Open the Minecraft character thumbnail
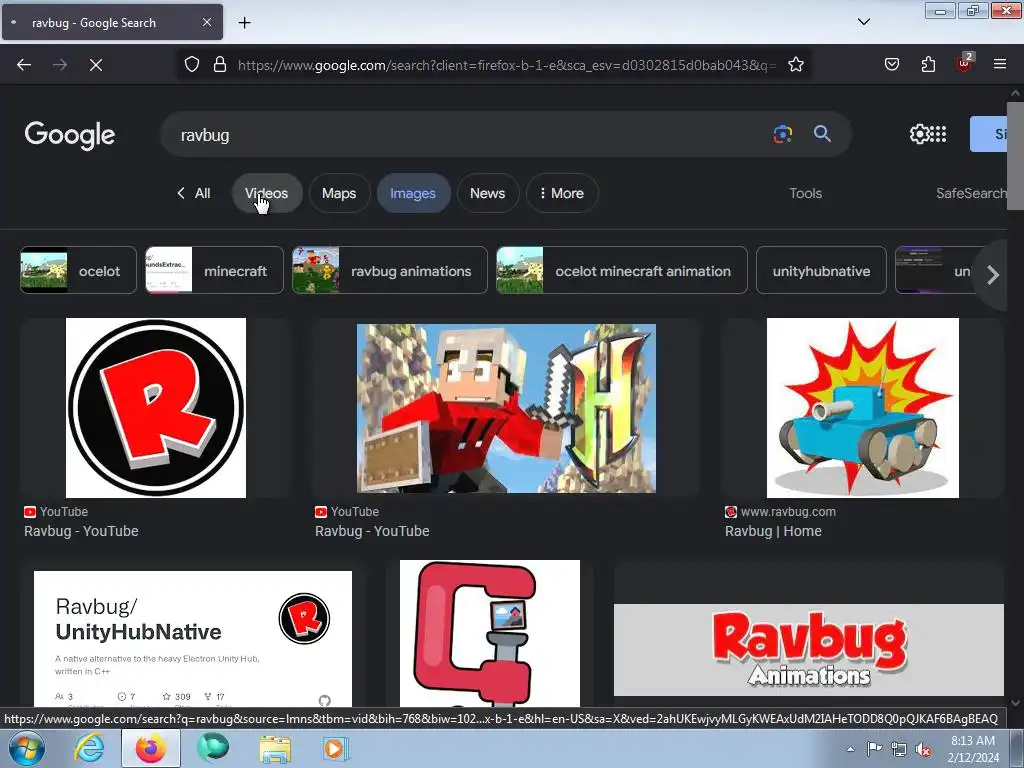 [x=506, y=408]
